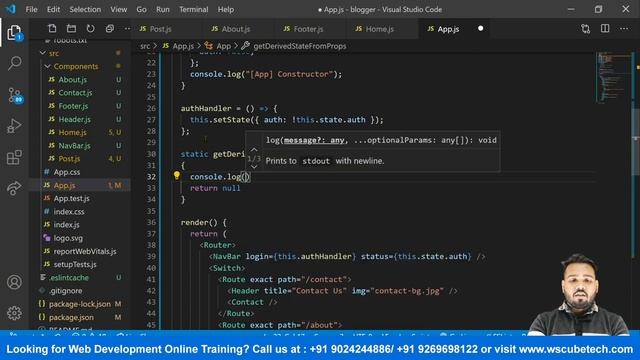The height and width of the screenshot is (360, 640).
Task: Click App class breadcrumb segment
Action: 218,46
